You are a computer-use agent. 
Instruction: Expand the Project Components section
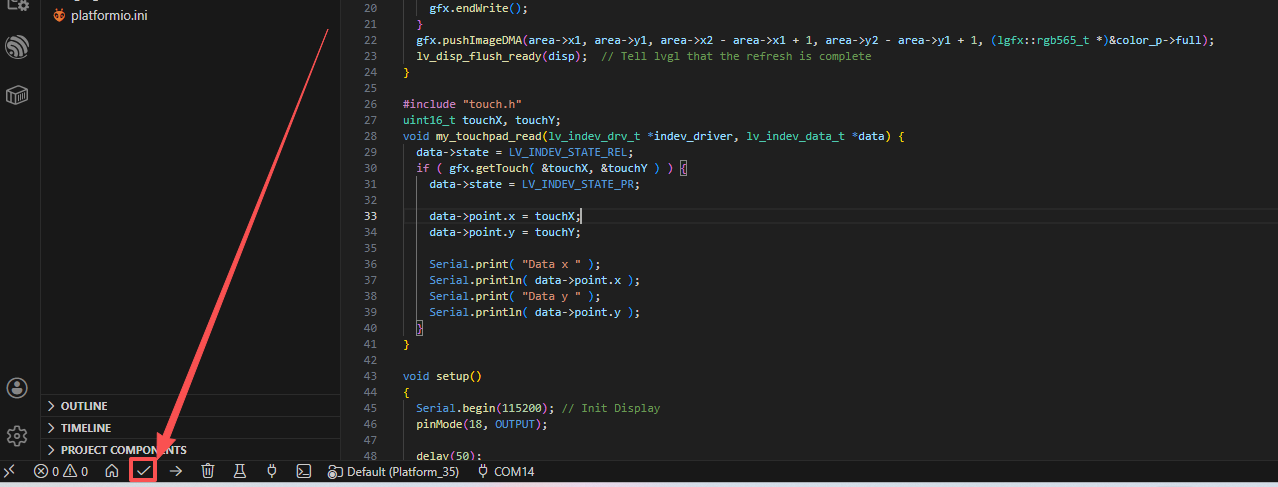pyautogui.click(x=123, y=450)
